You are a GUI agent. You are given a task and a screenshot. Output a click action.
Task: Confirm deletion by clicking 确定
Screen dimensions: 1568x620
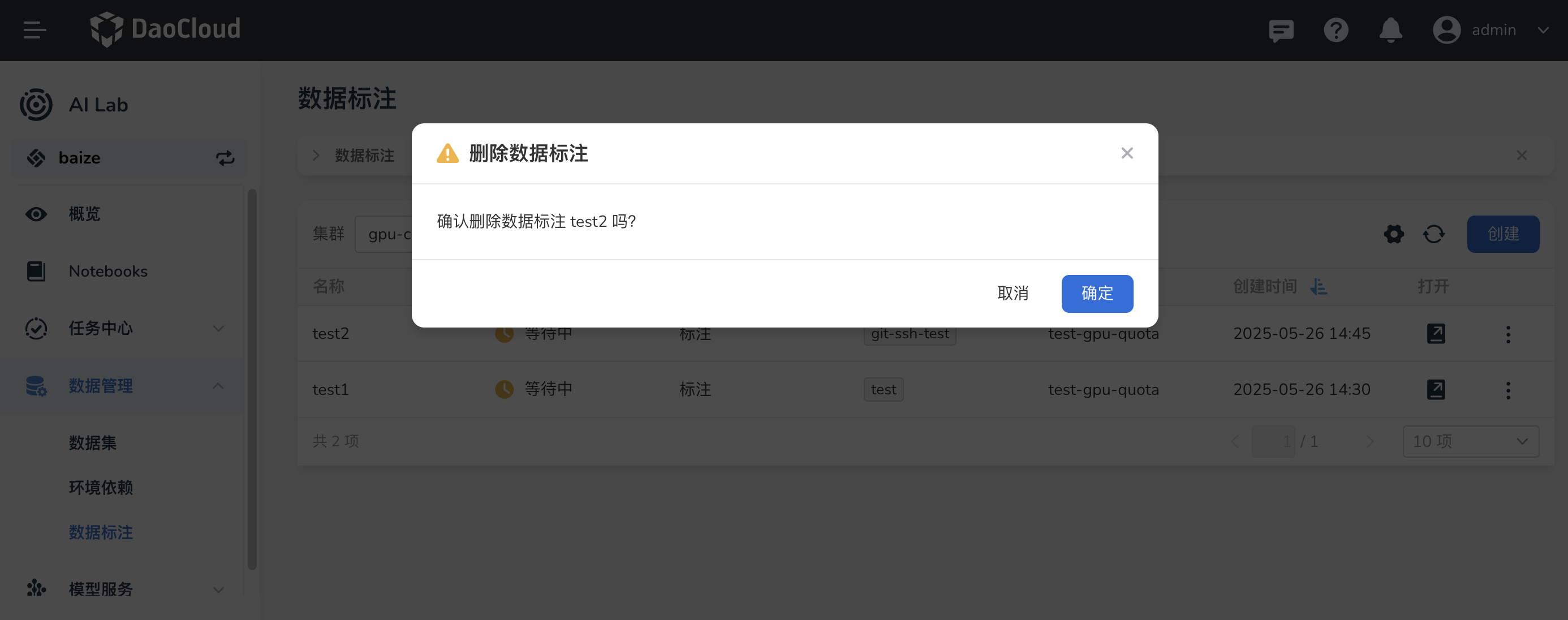pyautogui.click(x=1097, y=294)
